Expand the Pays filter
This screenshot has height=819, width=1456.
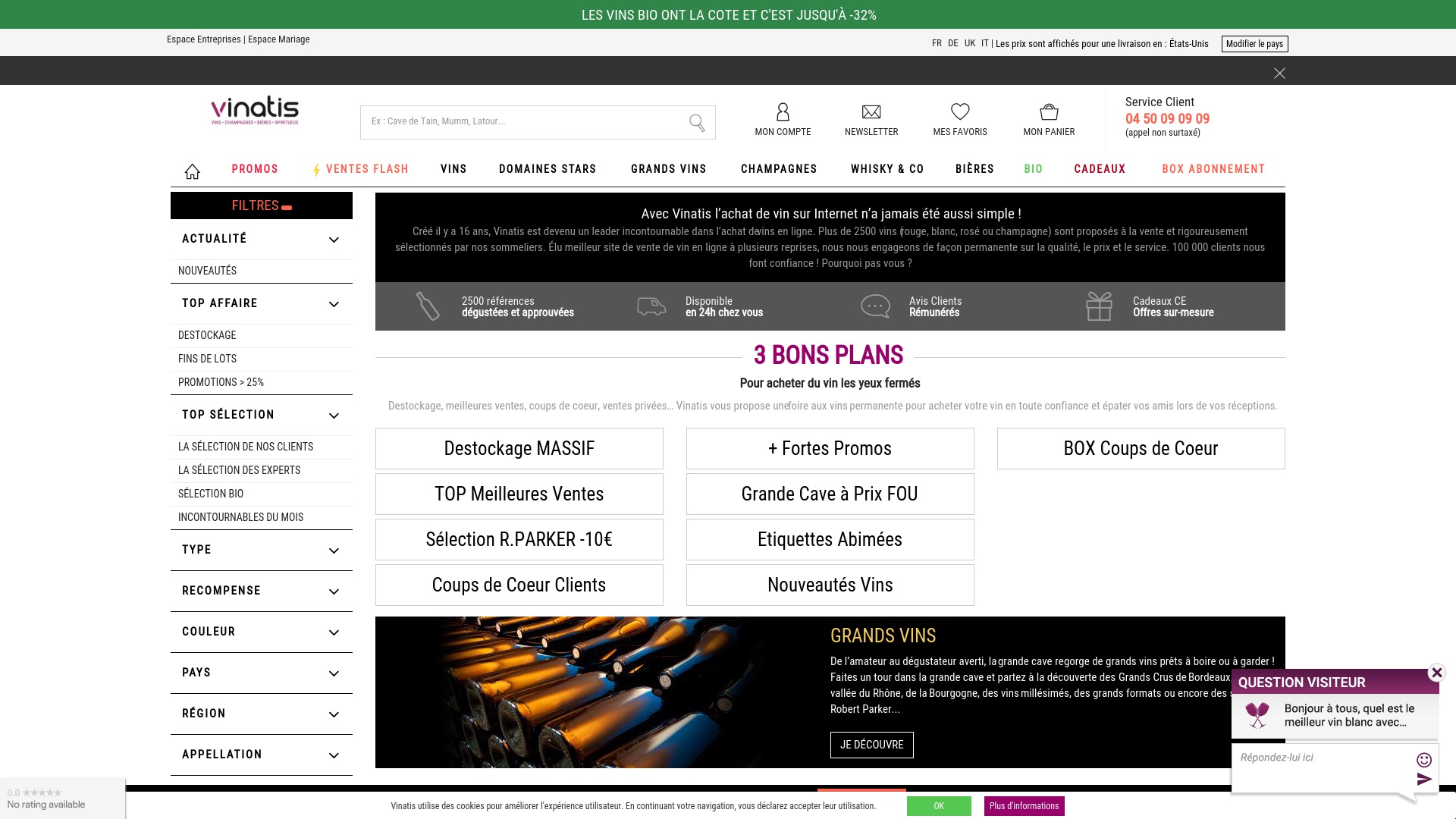point(262,673)
